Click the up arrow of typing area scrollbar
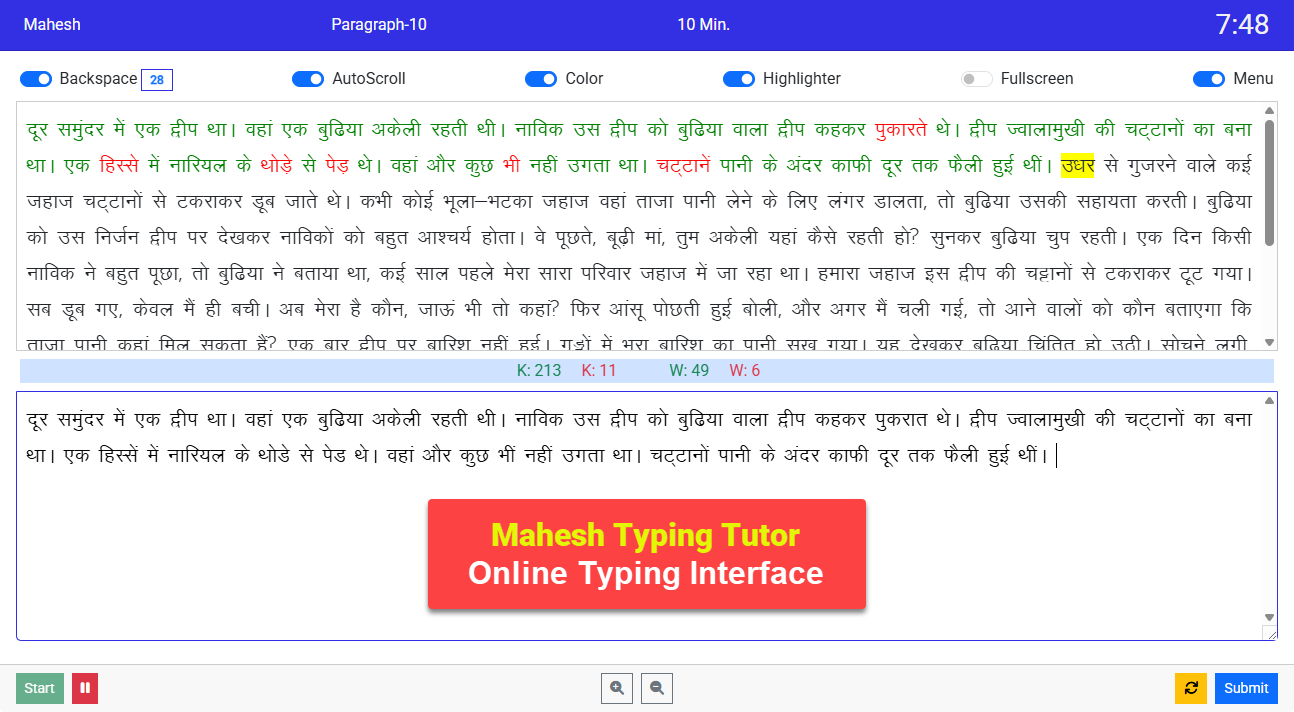1294x712 pixels. point(1270,400)
